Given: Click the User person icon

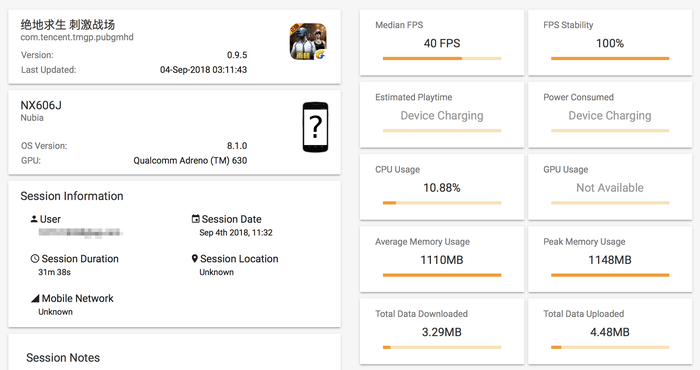Looking at the screenshot, I should [34, 219].
